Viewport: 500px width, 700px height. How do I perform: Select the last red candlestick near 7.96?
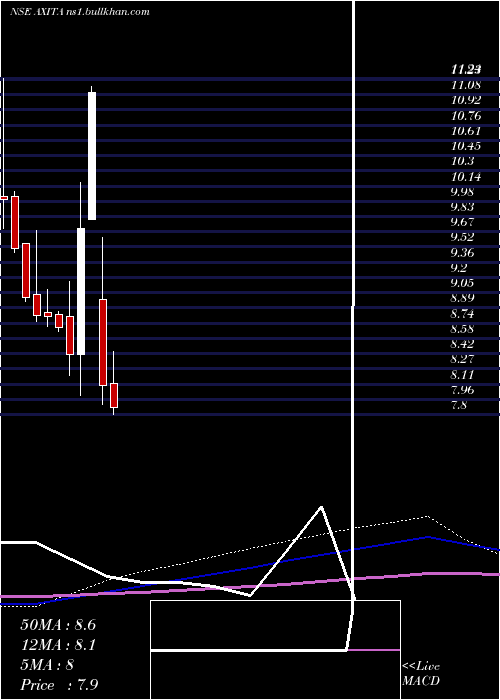(114, 395)
